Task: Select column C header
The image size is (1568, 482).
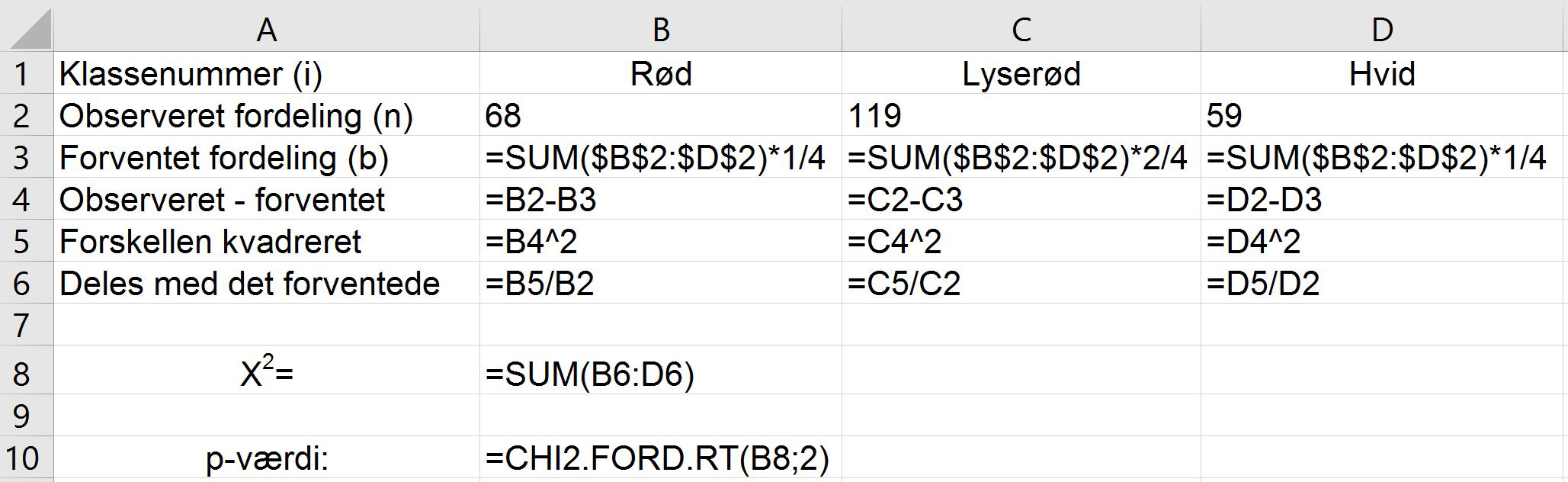Action: pyautogui.click(x=1021, y=29)
